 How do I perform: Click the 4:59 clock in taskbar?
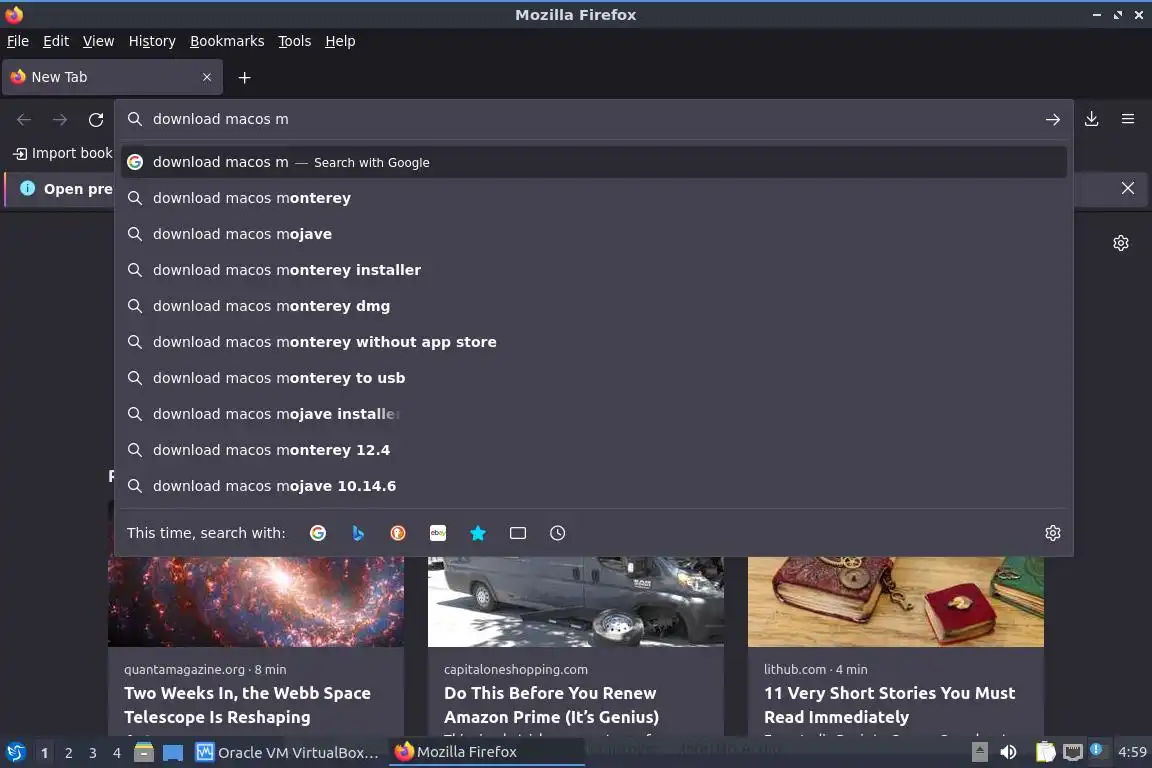tap(1131, 752)
